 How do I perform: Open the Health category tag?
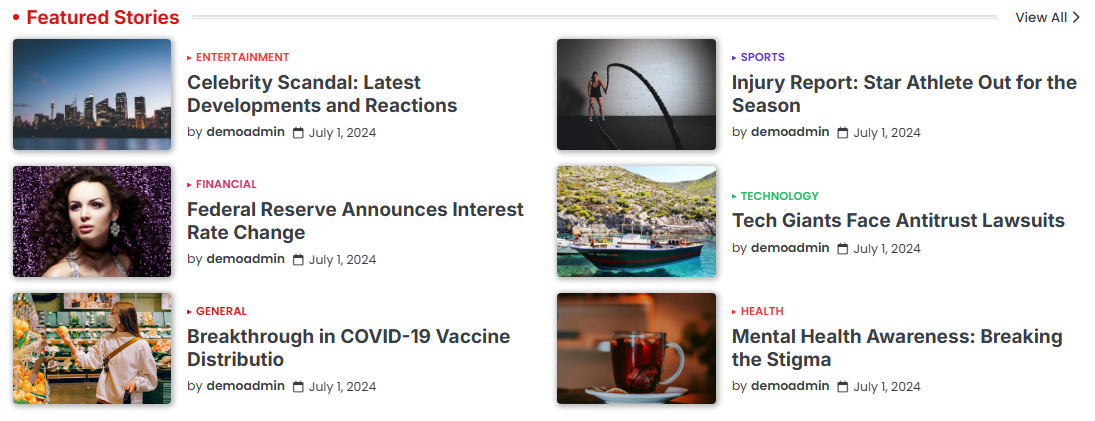(x=762, y=311)
